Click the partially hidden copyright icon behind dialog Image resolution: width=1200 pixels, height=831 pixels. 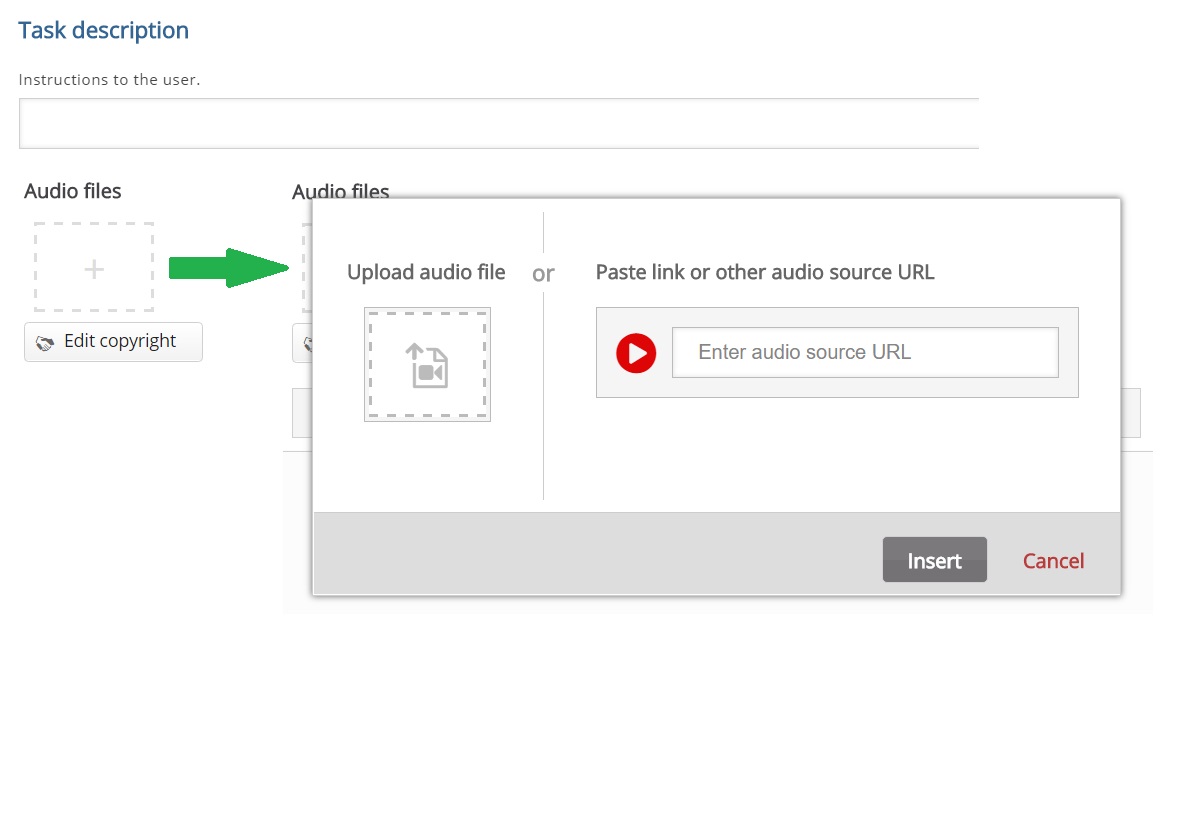tap(309, 342)
